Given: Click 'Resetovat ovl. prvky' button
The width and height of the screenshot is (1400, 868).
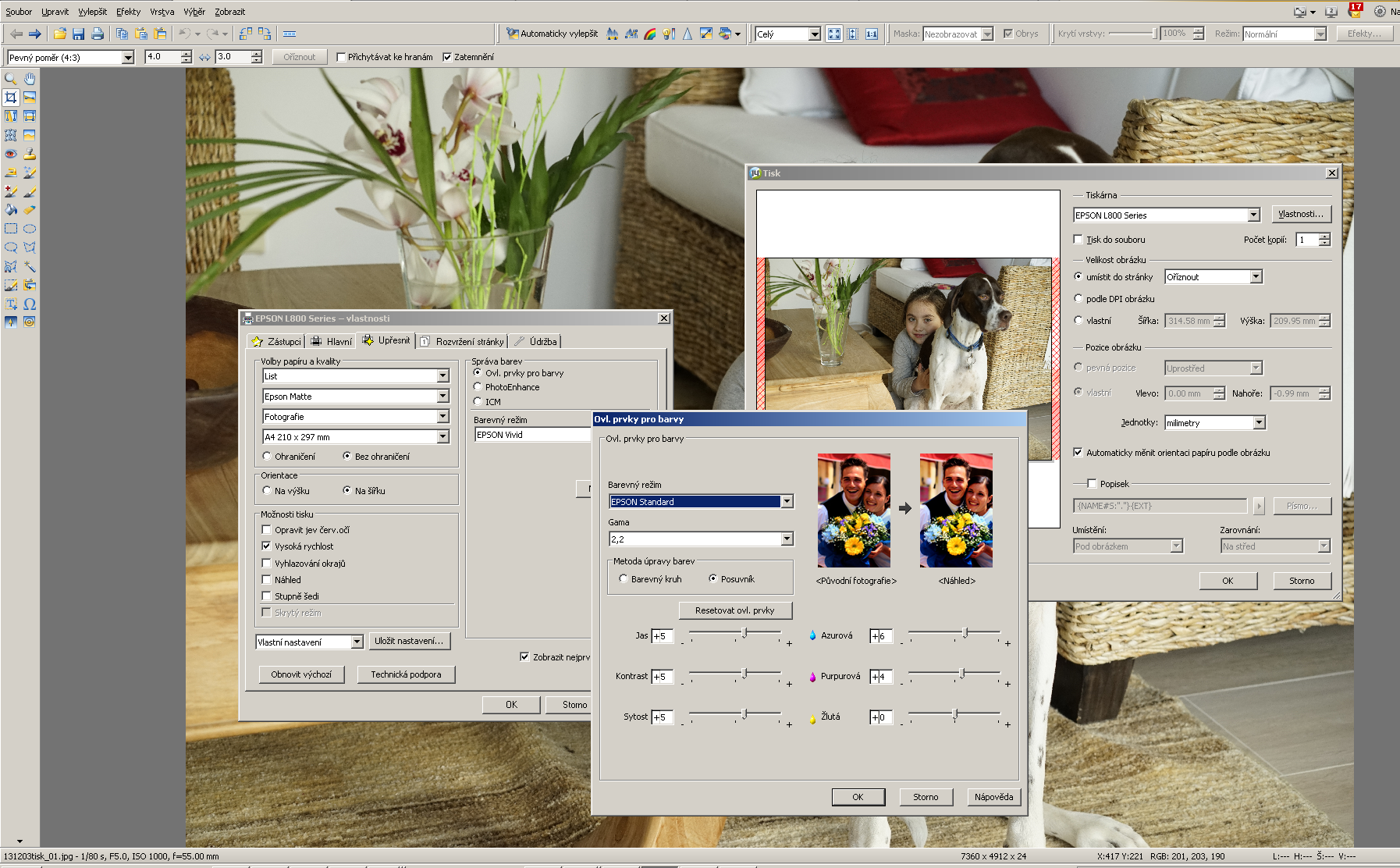Looking at the screenshot, I should click(734, 610).
